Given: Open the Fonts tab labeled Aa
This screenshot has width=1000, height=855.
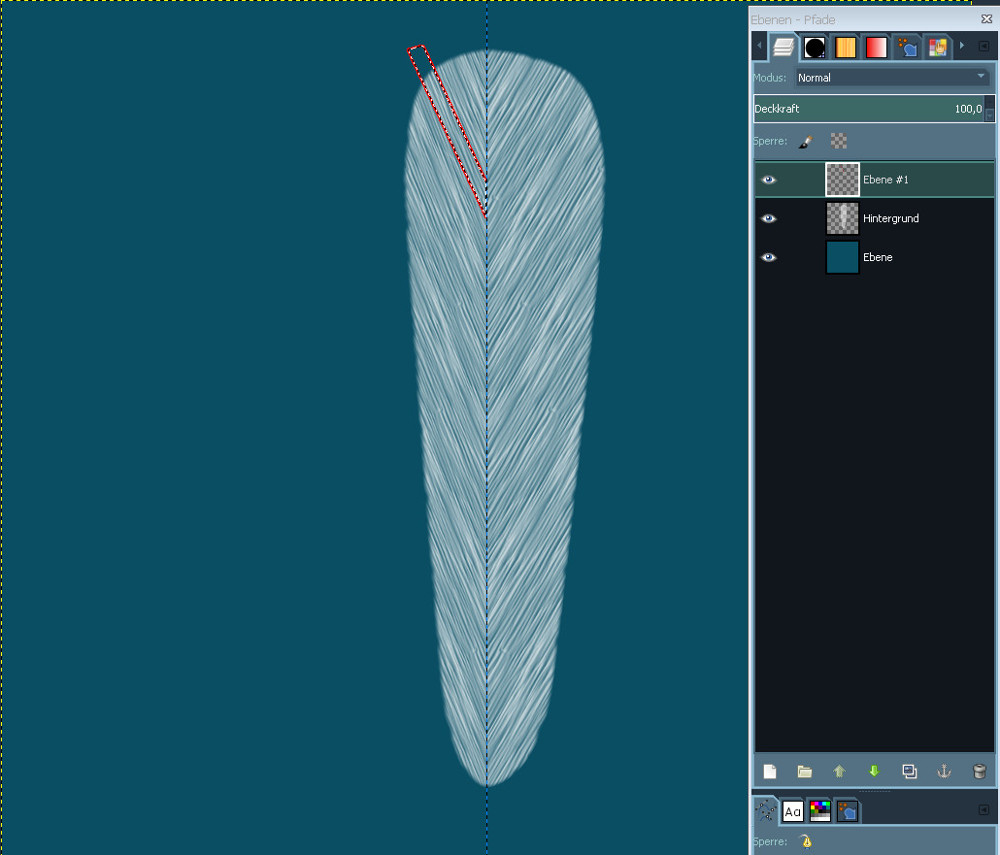Looking at the screenshot, I should click(793, 811).
